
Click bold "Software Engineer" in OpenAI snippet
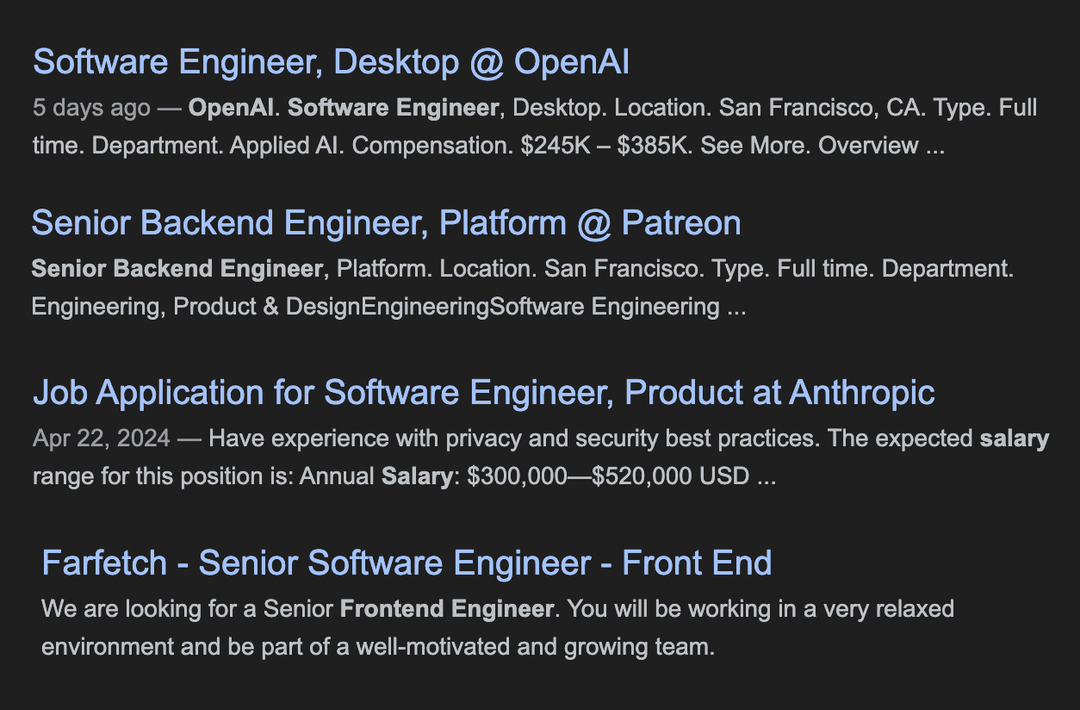(393, 108)
